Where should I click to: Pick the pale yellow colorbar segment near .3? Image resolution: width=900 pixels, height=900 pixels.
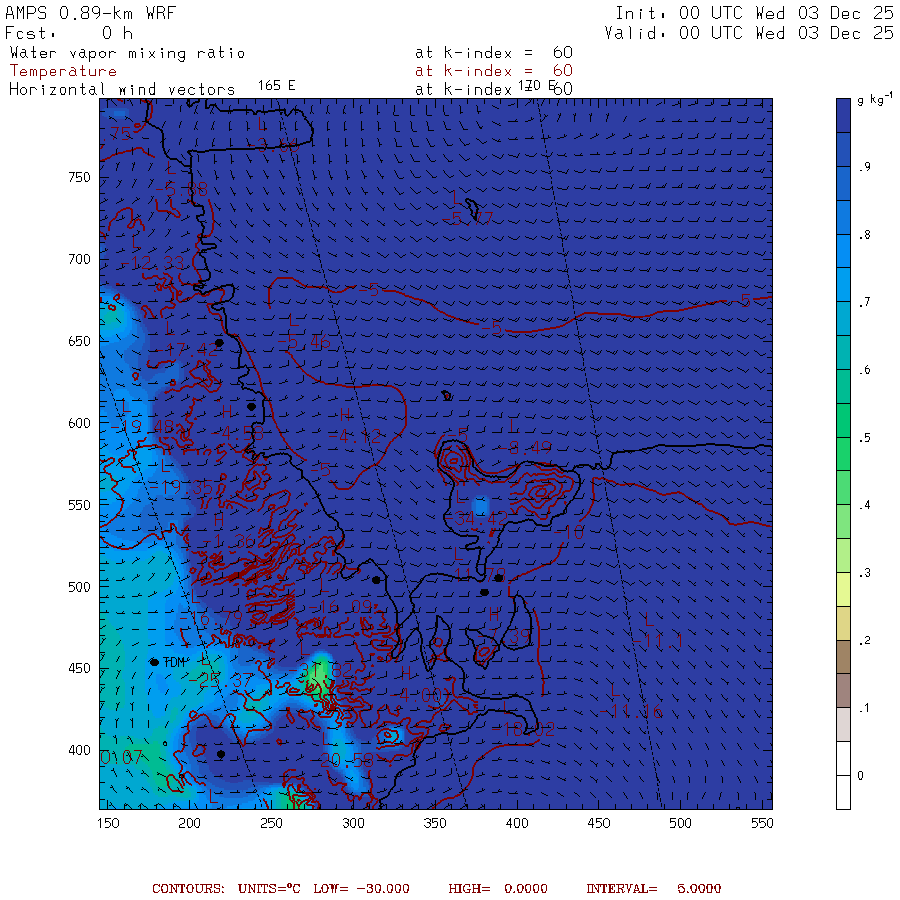click(843, 589)
